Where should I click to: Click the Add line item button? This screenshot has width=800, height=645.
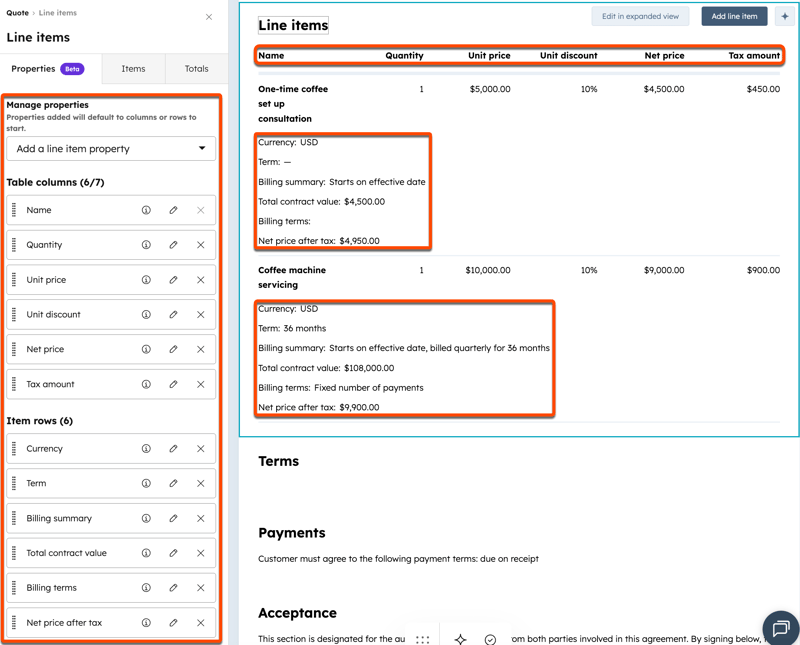tap(734, 17)
